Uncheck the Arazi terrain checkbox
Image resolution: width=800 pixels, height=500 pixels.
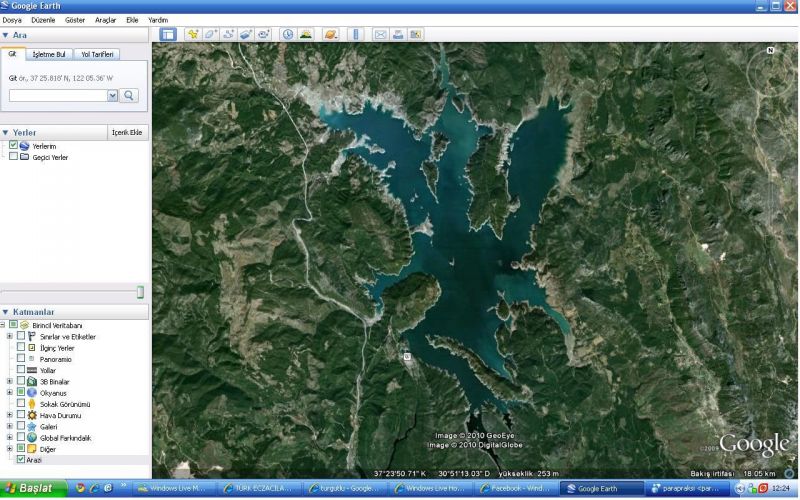[x=21, y=460]
